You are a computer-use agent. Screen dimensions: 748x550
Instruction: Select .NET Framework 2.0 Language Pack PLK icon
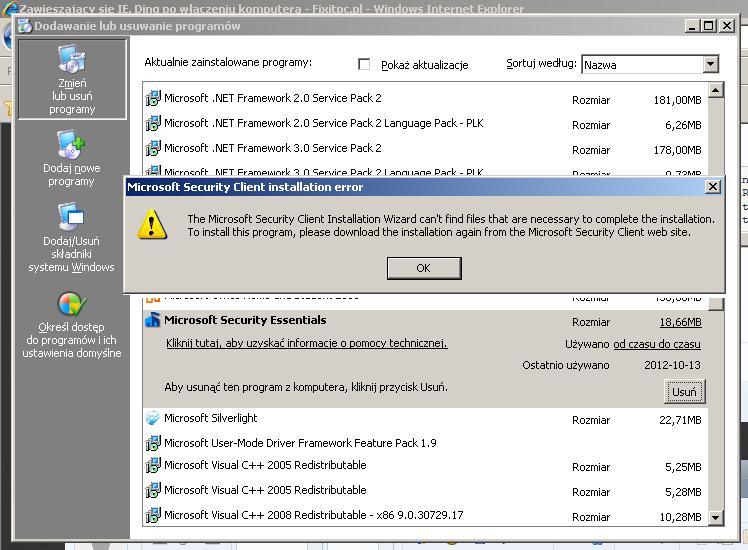click(153, 123)
